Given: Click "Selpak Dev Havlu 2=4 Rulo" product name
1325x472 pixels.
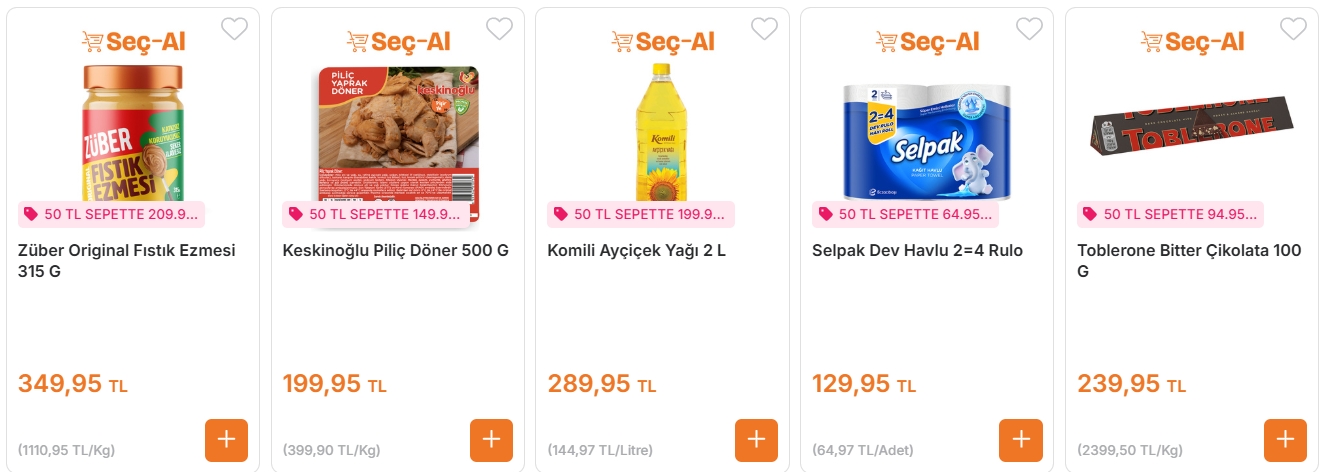Looking at the screenshot, I should point(917,250).
